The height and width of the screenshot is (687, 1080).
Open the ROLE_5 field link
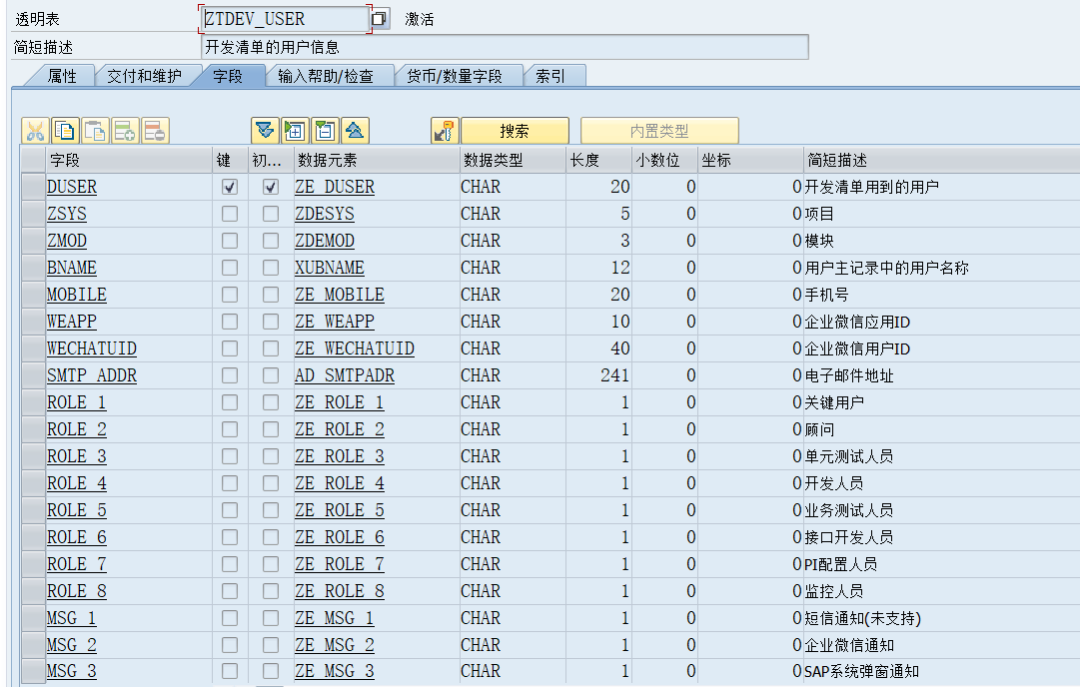coord(76,511)
